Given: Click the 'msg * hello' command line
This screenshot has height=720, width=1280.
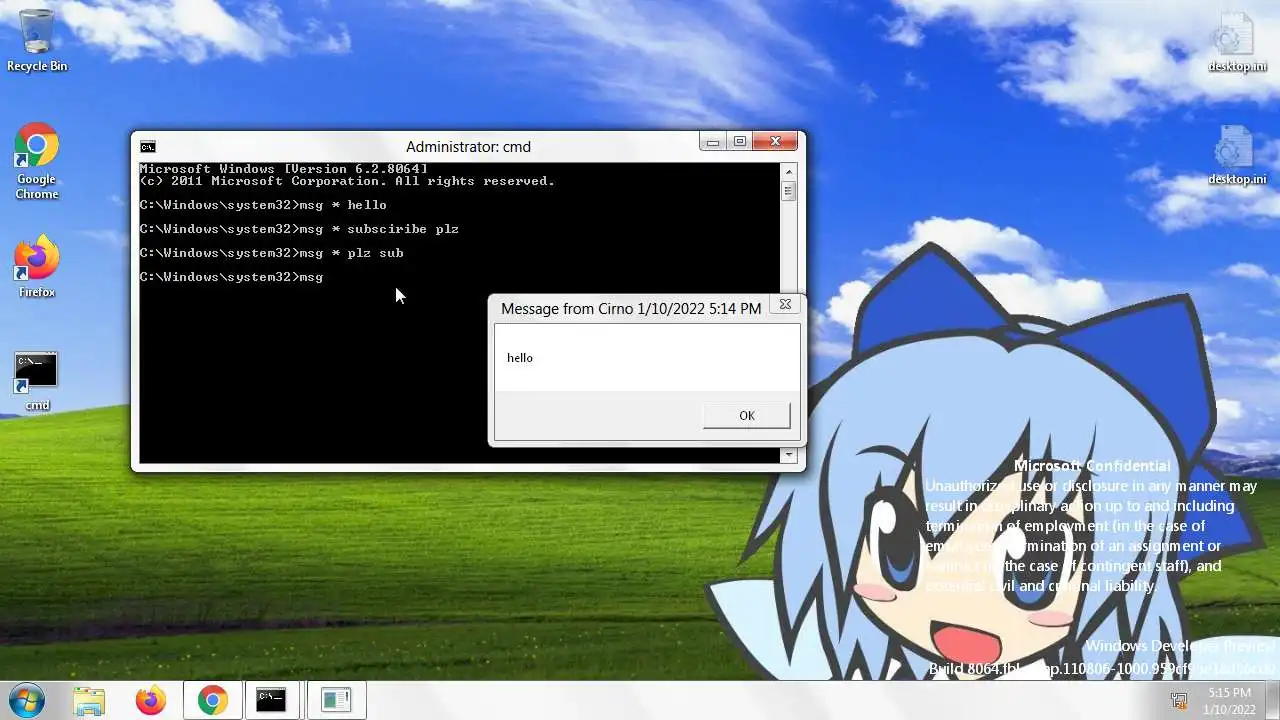Looking at the screenshot, I should pyautogui.click(x=263, y=205).
